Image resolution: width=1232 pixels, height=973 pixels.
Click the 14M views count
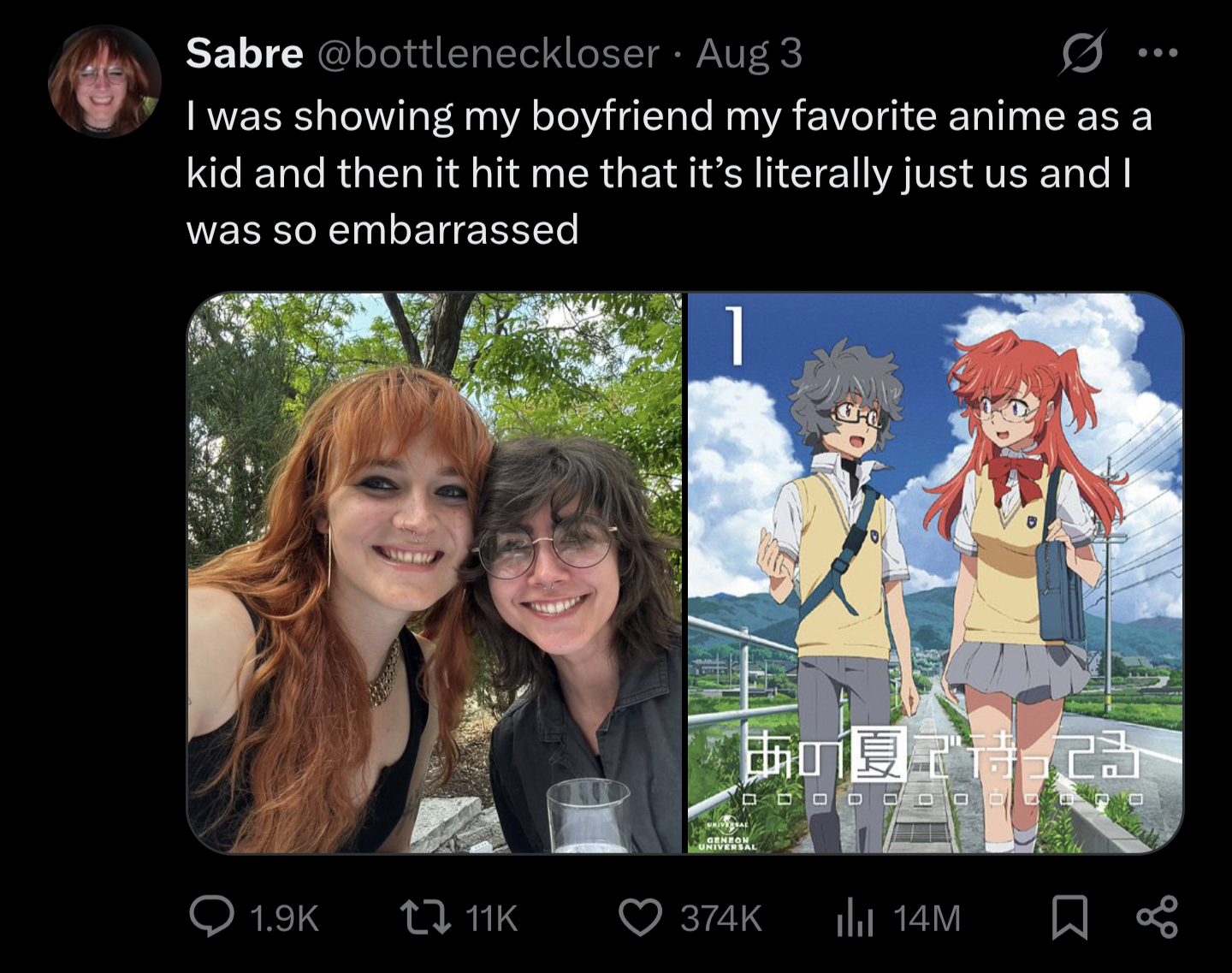pyautogui.click(x=927, y=918)
